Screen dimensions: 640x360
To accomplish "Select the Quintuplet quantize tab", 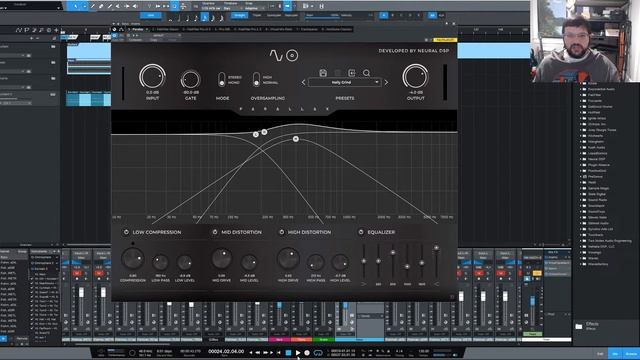I will click(x=274, y=16).
